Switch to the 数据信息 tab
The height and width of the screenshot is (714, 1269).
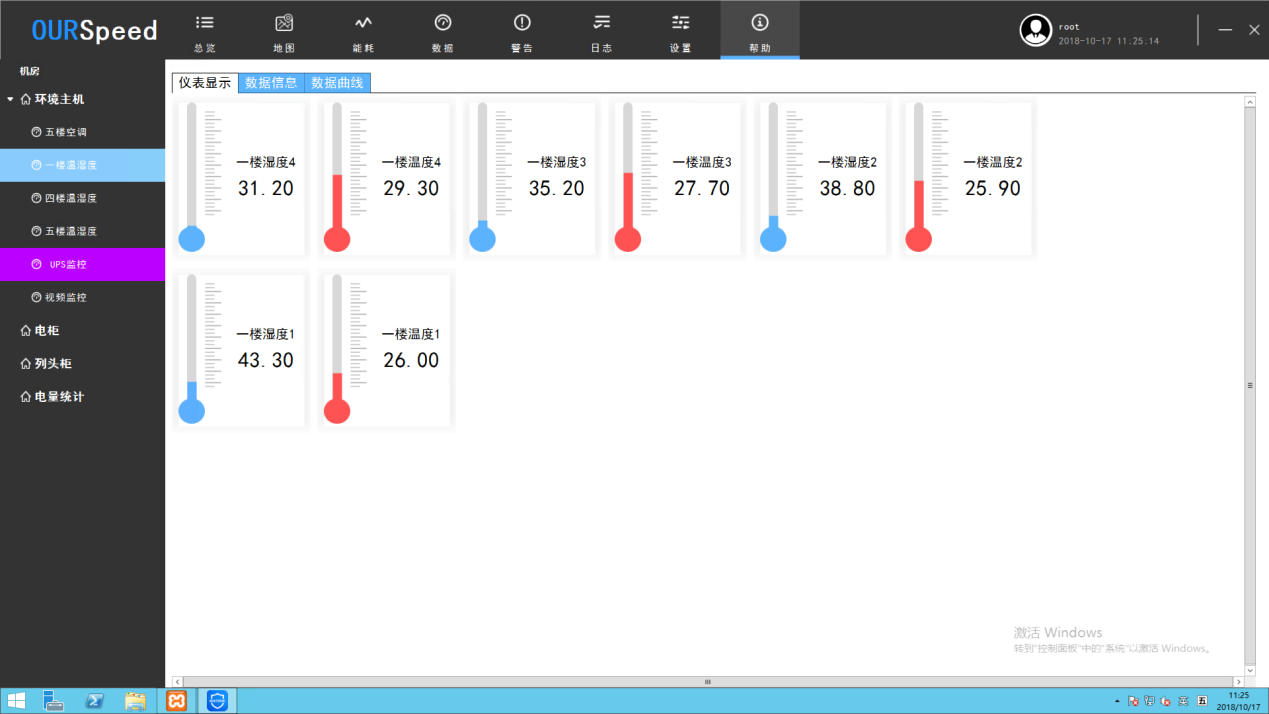click(x=271, y=82)
